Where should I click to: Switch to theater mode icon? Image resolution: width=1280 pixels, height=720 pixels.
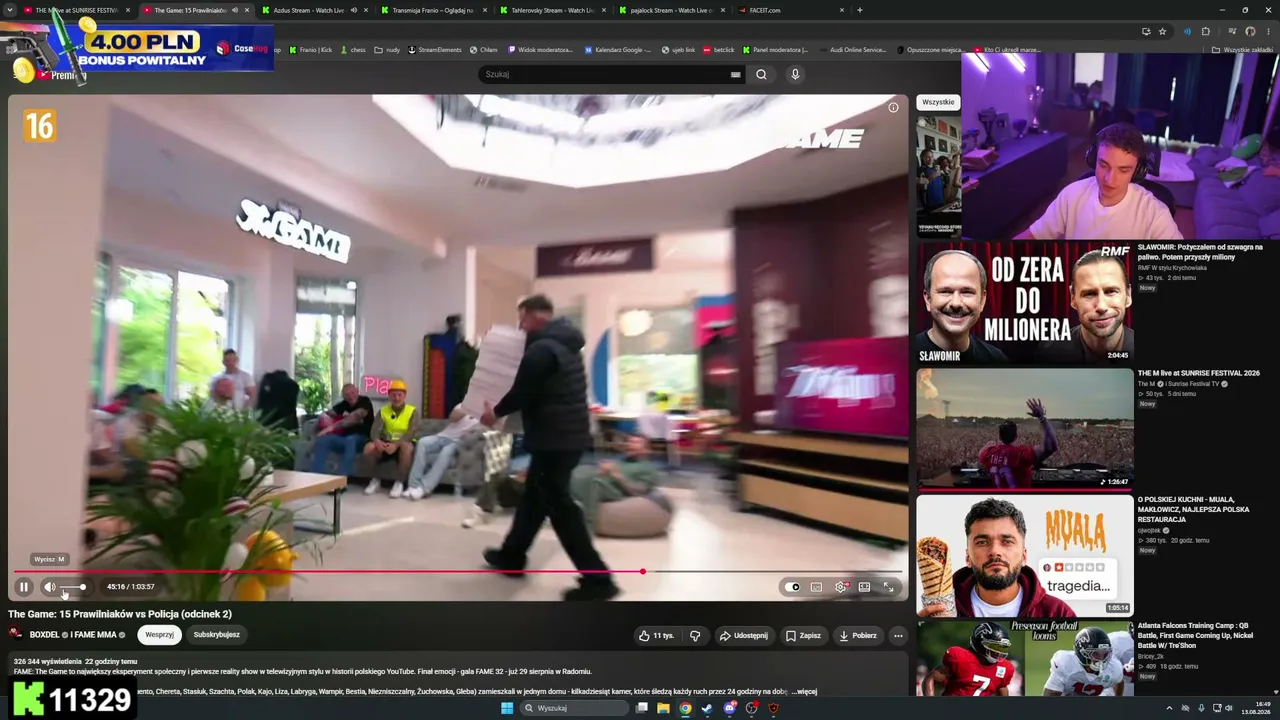pos(865,587)
